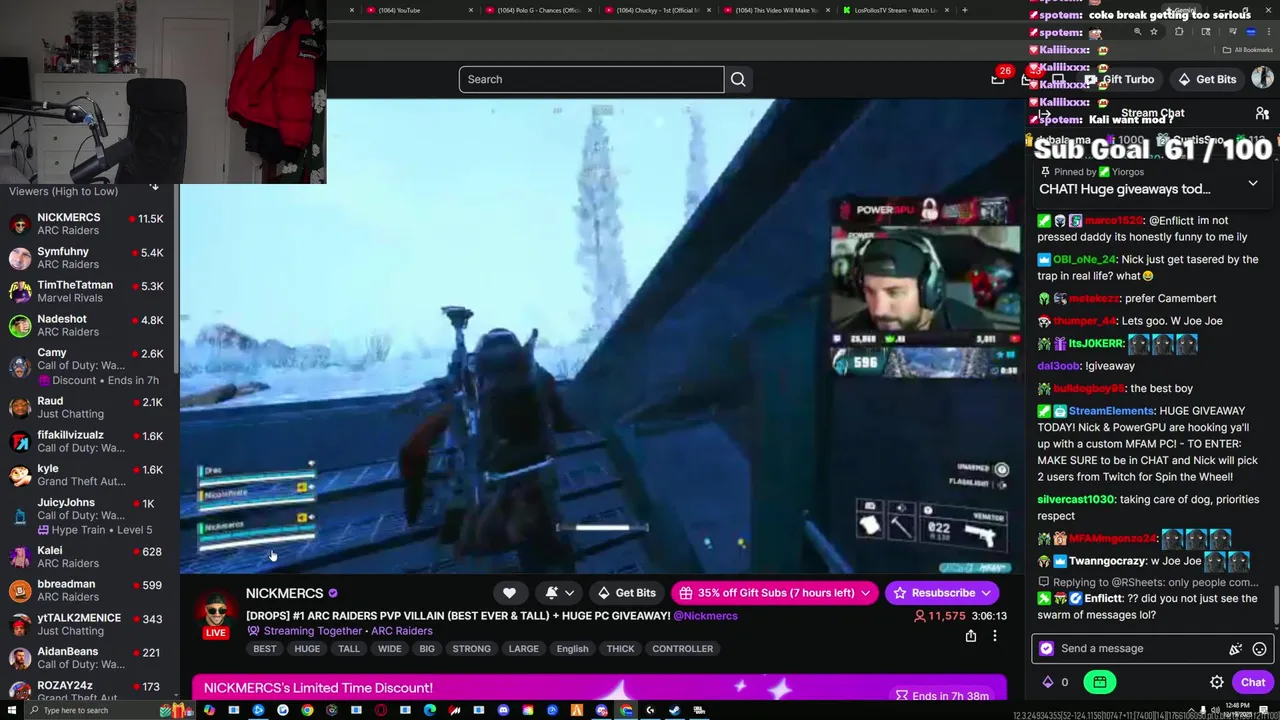Click NICKMERCS verified badge icon
The width and height of the screenshot is (1280, 720).
click(x=333, y=593)
